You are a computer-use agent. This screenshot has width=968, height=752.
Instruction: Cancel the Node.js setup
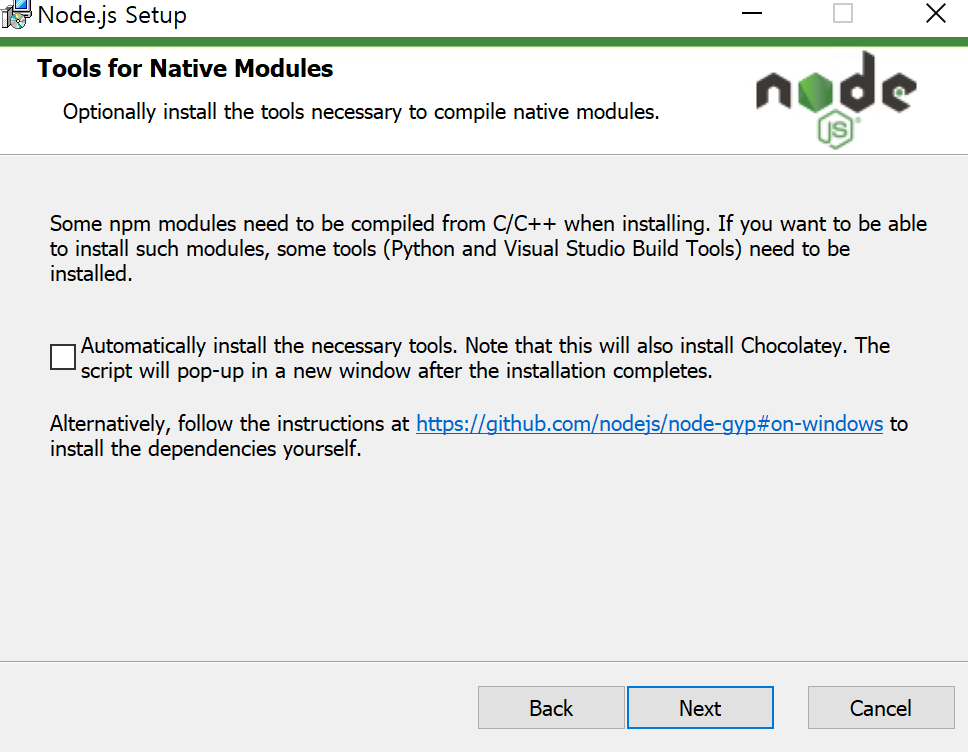click(881, 708)
